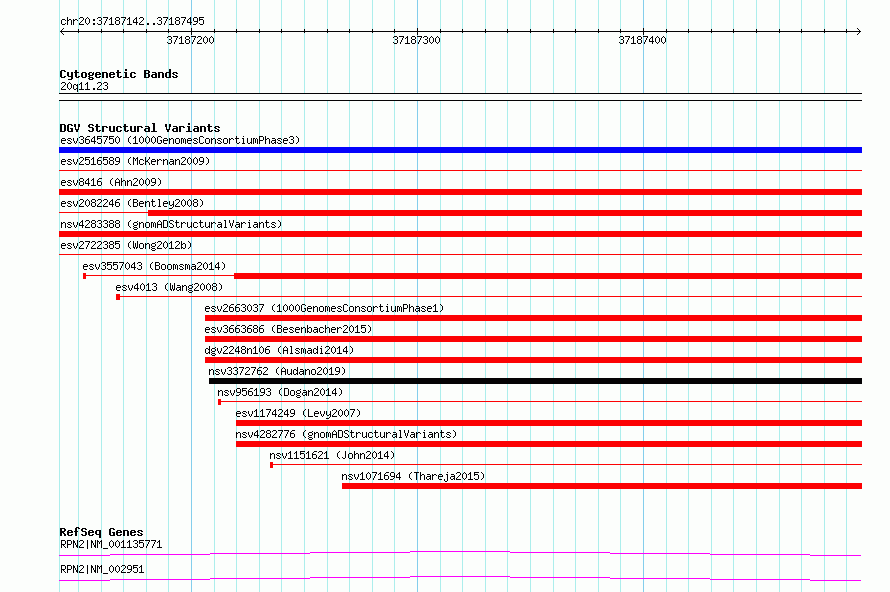
Task: Click the thick red bar of esv3557043
Action: pos(548,276)
